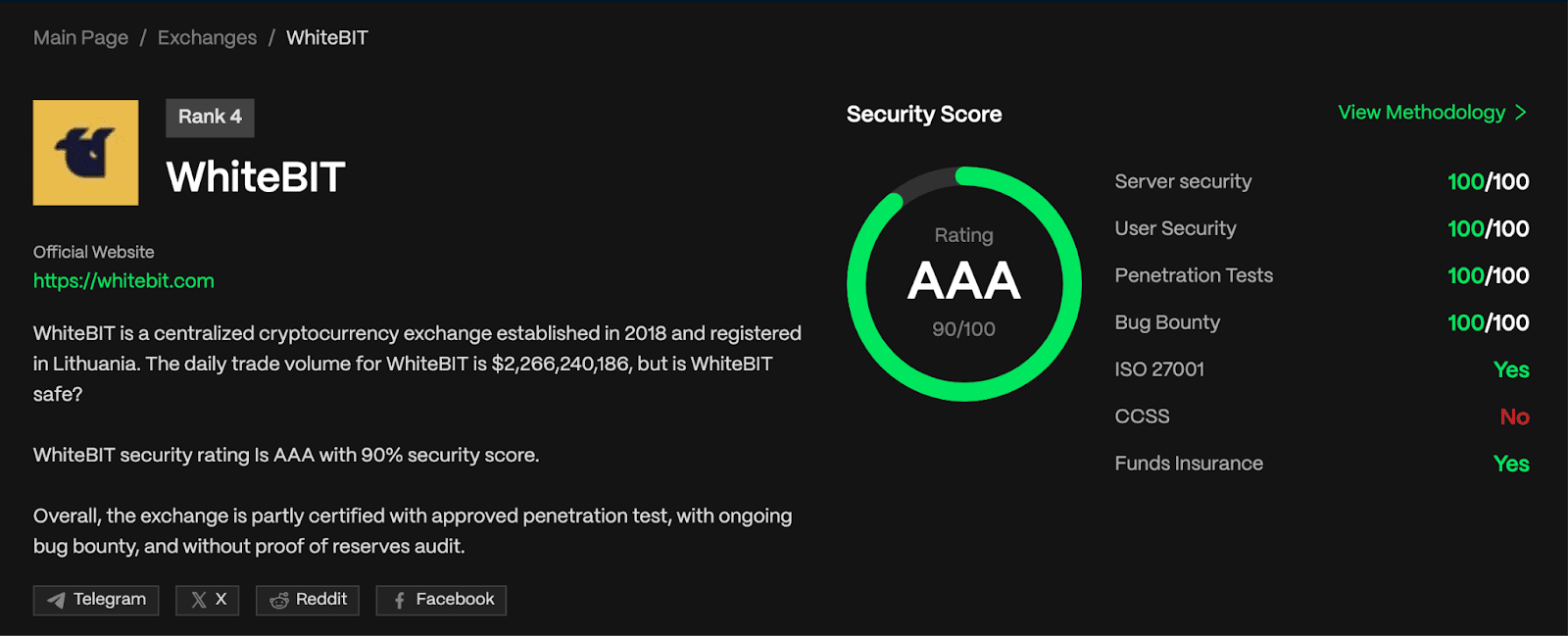Click the CCSS No value

pyautogui.click(x=1514, y=416)
